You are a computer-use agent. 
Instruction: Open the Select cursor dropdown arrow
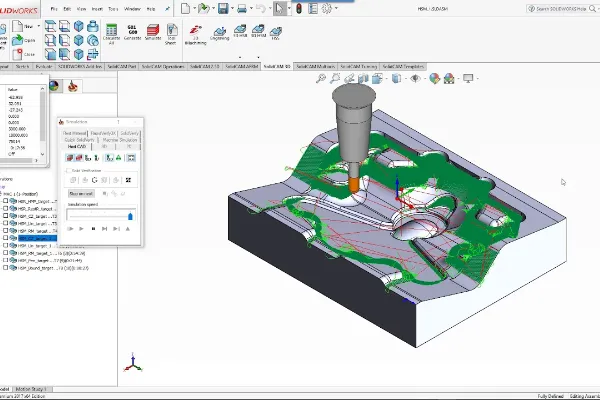click(289, 8)
